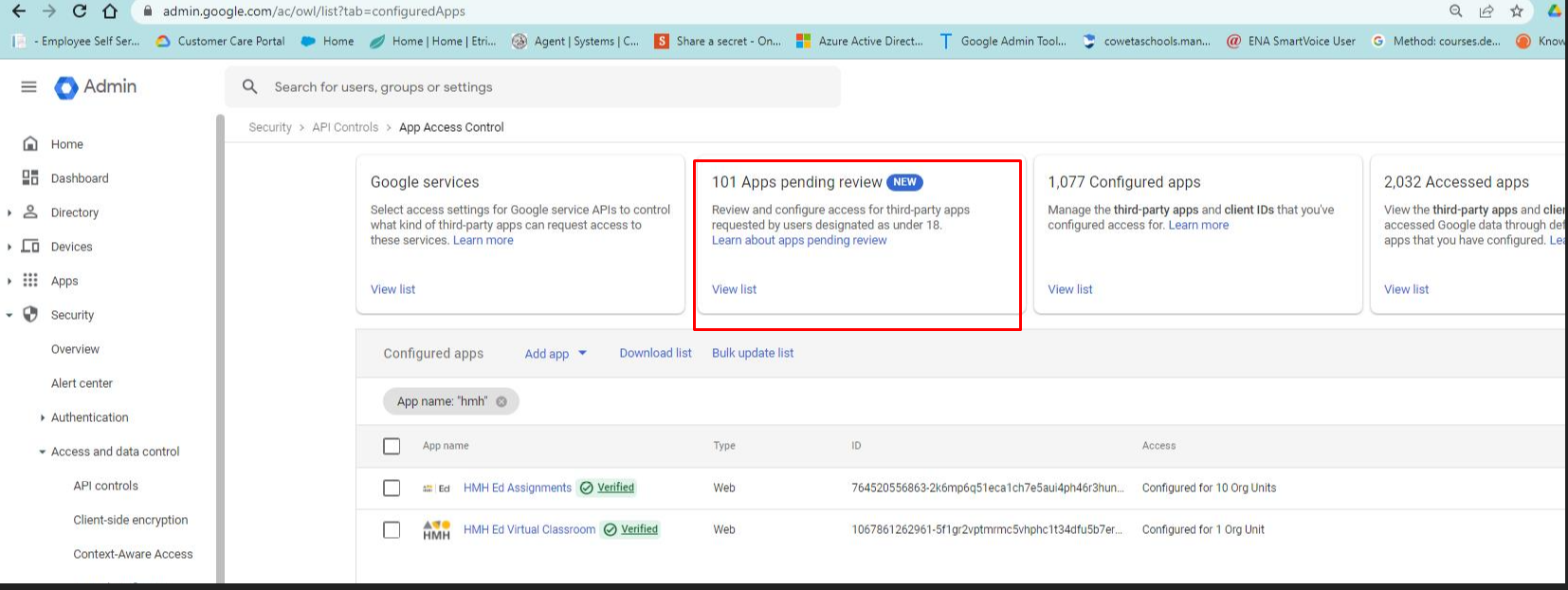Expand the Apps section arrow
The width and height of the screenshot is (1568, 590).
(x=9, y=281)
